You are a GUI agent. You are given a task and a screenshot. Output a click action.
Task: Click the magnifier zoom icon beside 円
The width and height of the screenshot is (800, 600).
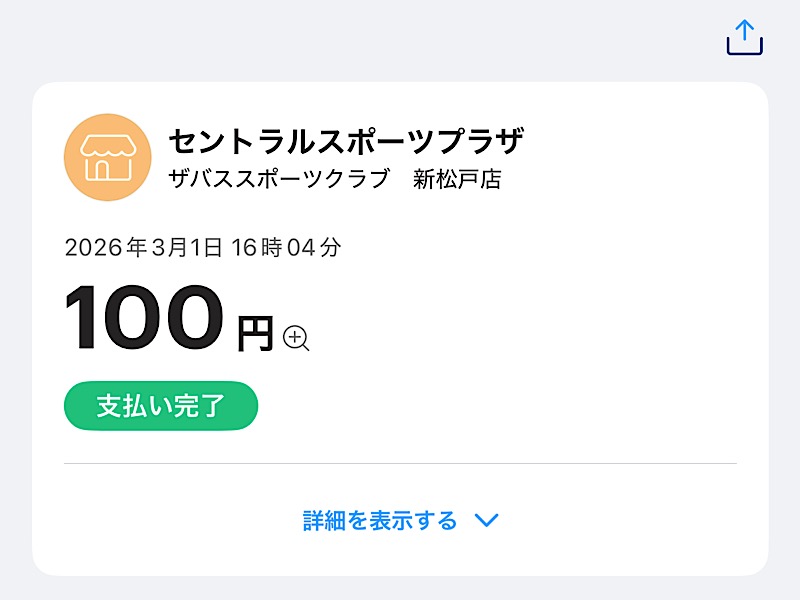point(296,338)
